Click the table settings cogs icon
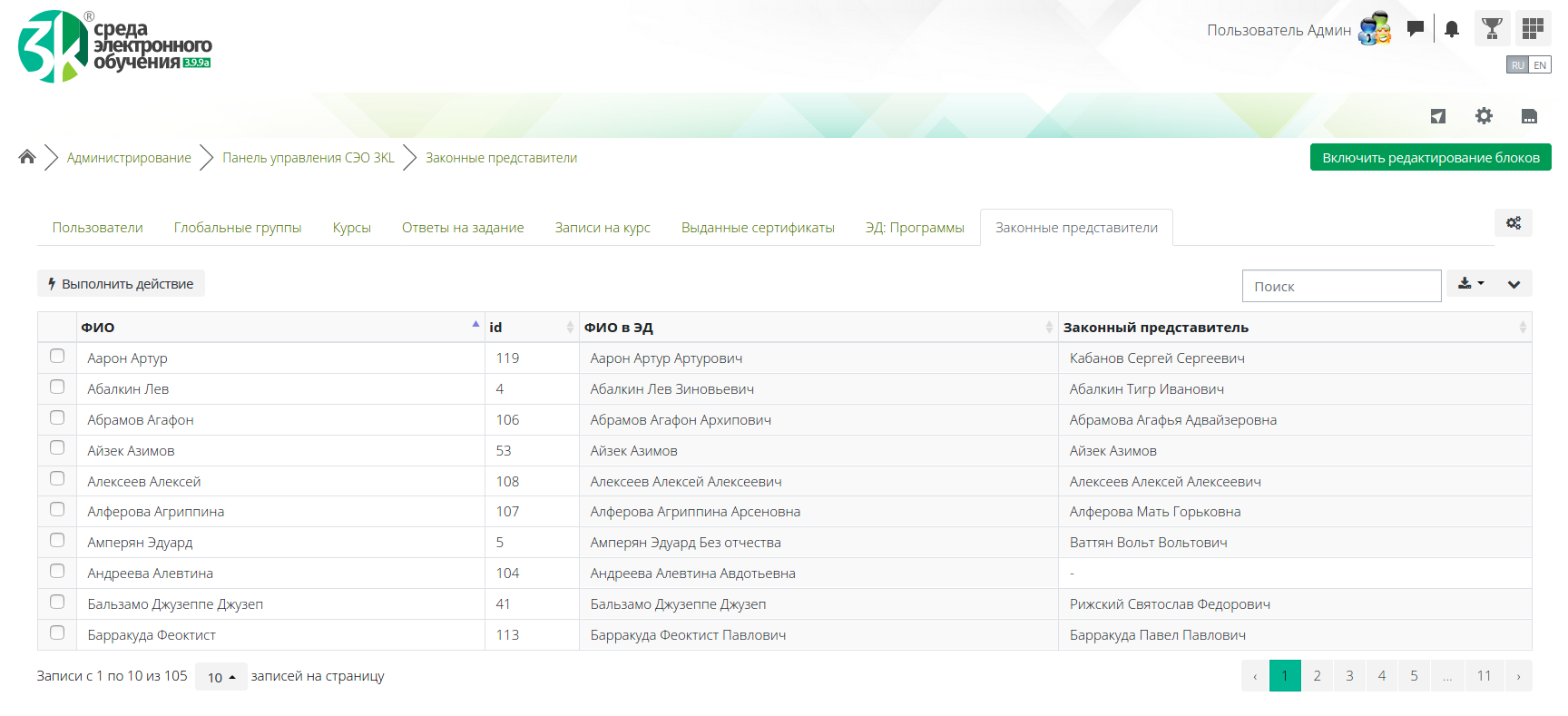 [x=1514, y=223]
